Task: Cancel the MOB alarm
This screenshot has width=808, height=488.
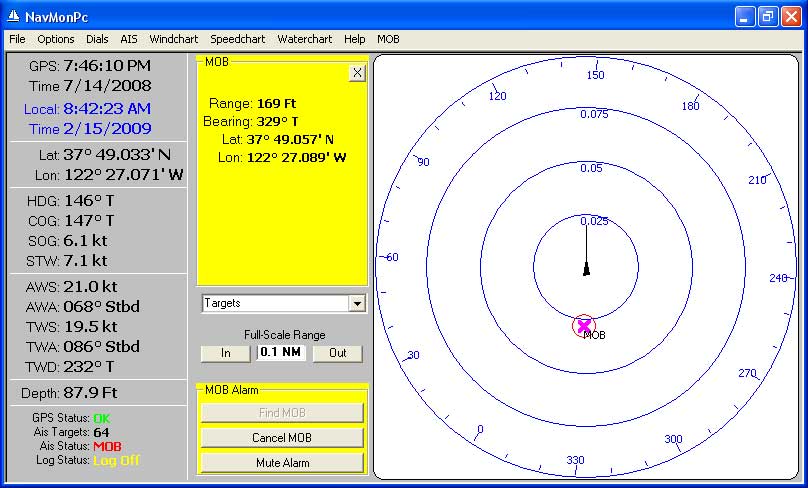Action: (282, 438)
